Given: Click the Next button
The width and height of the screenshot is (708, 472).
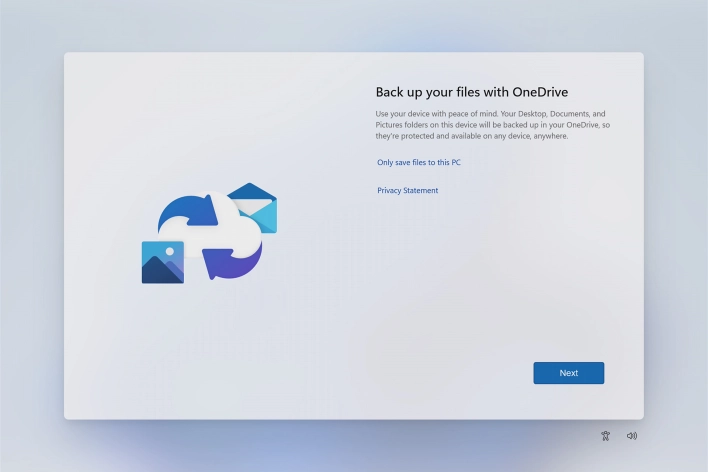Looking at the screenshot, I should click(x=568, y=373).
